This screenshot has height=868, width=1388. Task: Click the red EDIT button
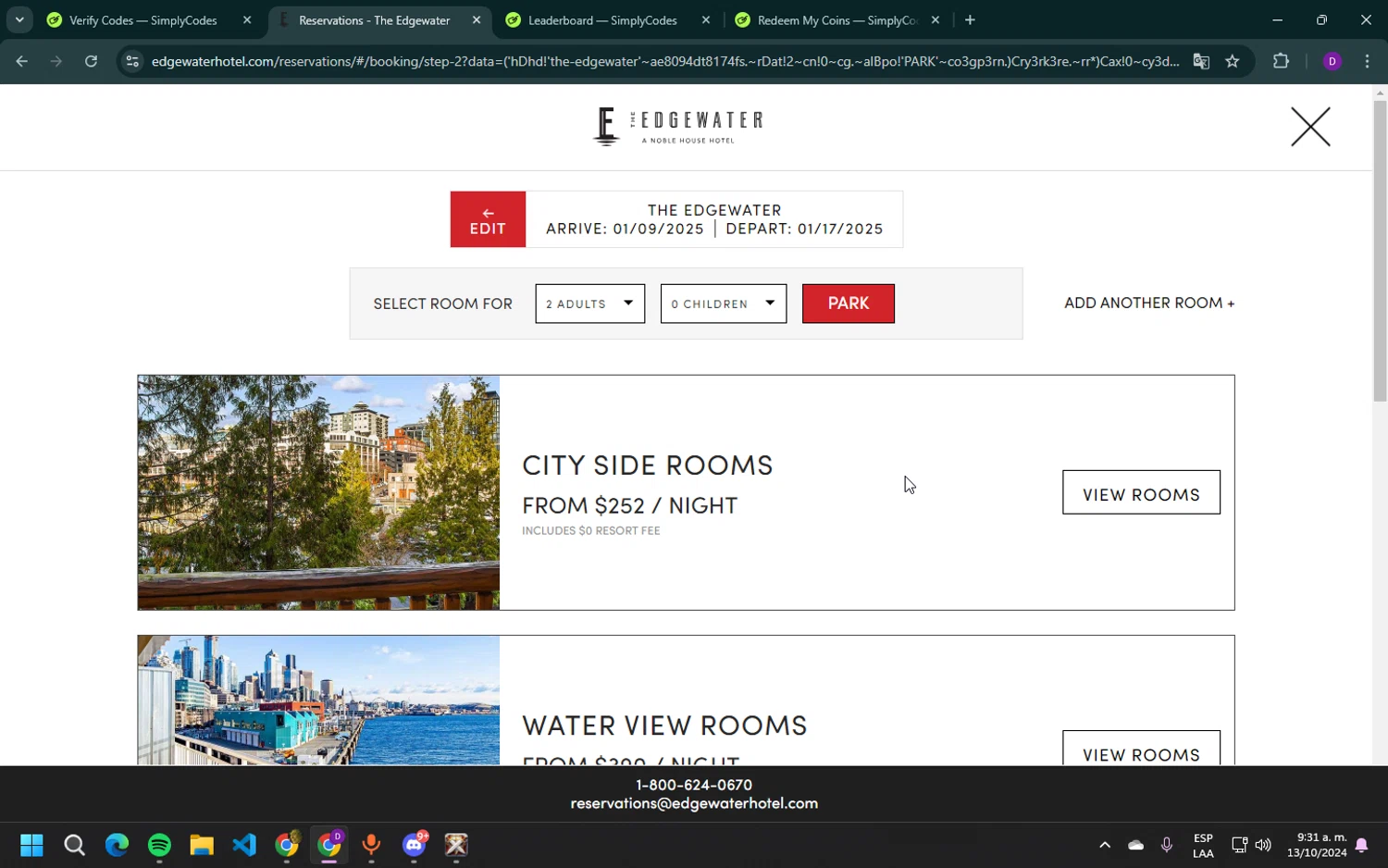tap(488, 219)
